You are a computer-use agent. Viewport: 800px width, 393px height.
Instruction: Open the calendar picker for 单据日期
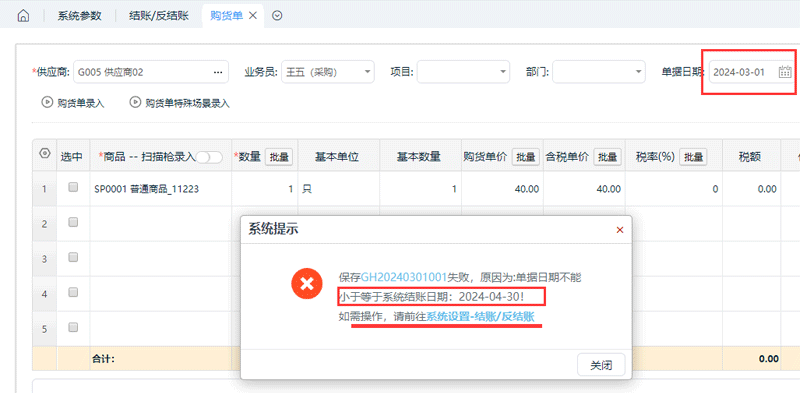click(x=784, y=72)
